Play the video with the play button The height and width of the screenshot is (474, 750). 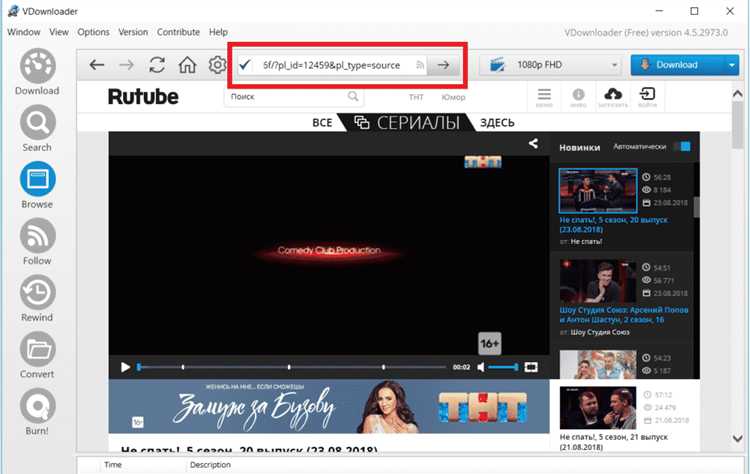pyautogui.click(x=125, y=367)
